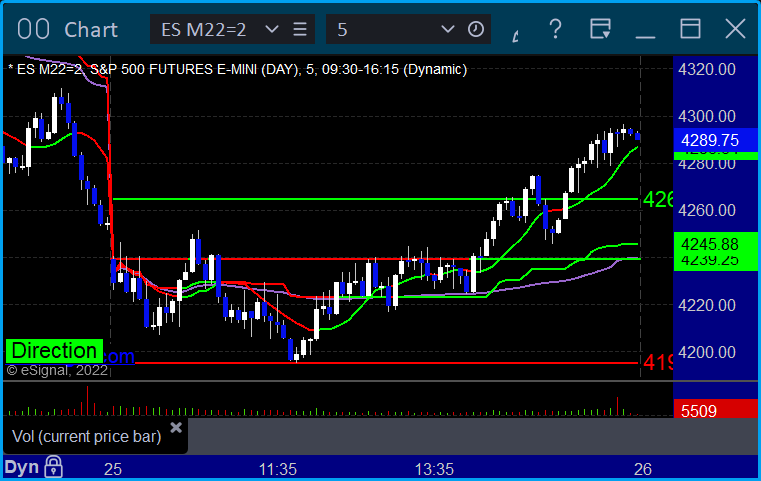Maximize the chart window
This screenshot has width=761, height=481.
[x=690, y=29]
